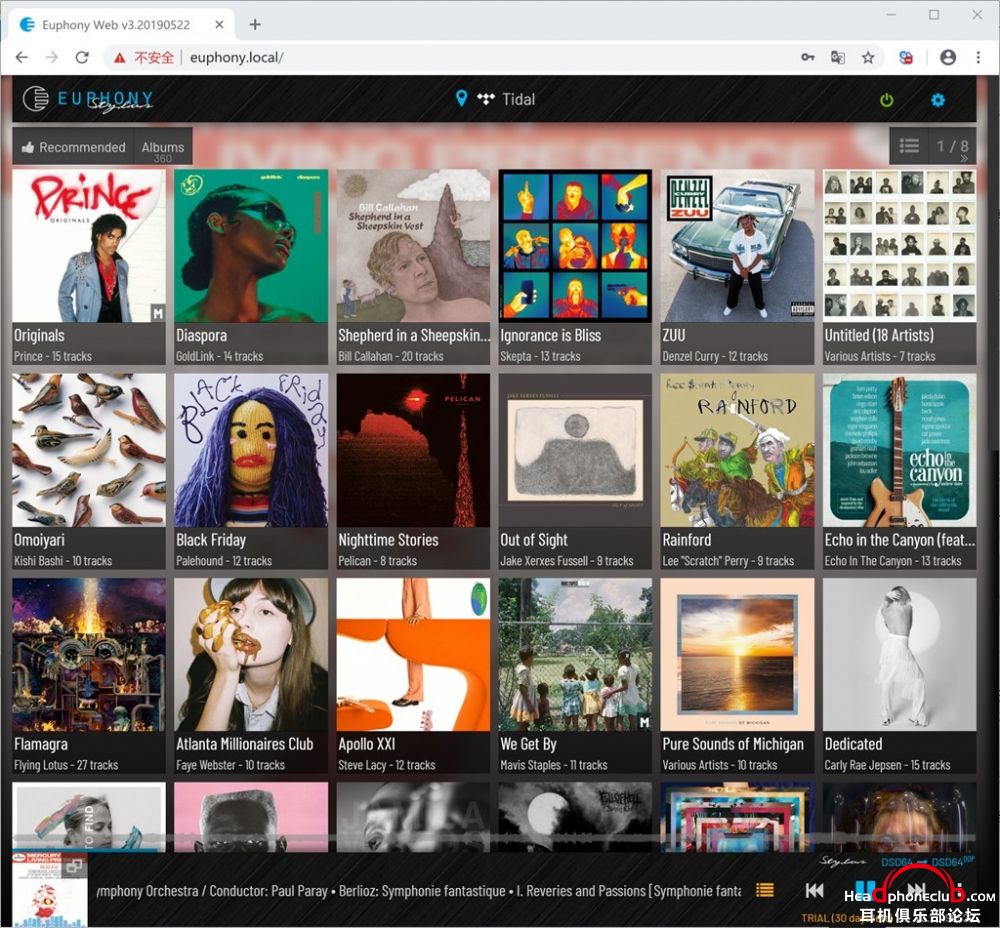Click 'Jake Xerxes Fussell - 9 tracks' text
The image size is (1000, 928).
(x=567, y=561)
